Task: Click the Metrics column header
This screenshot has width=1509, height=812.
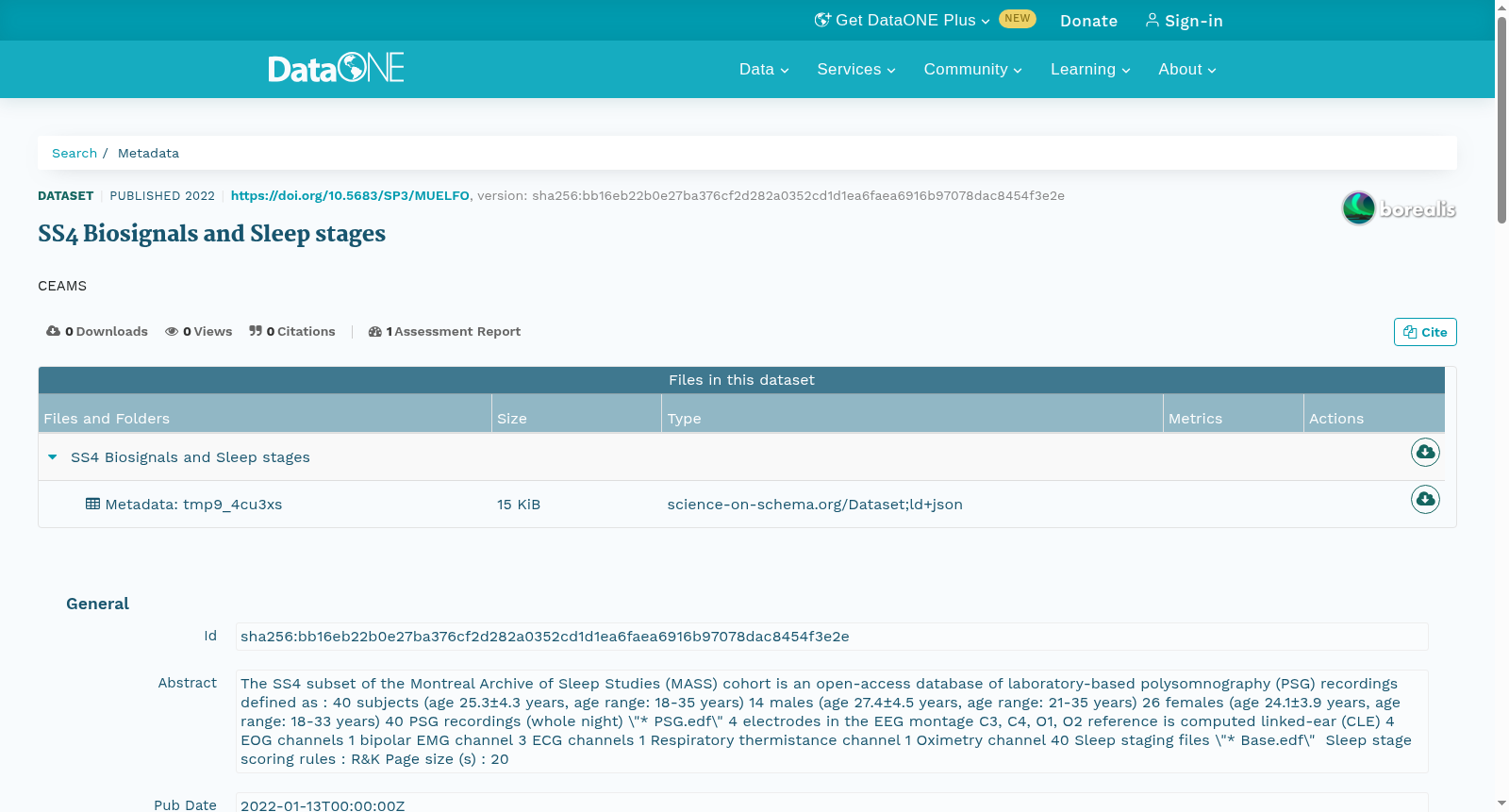Action: (x=1234, y=413)
